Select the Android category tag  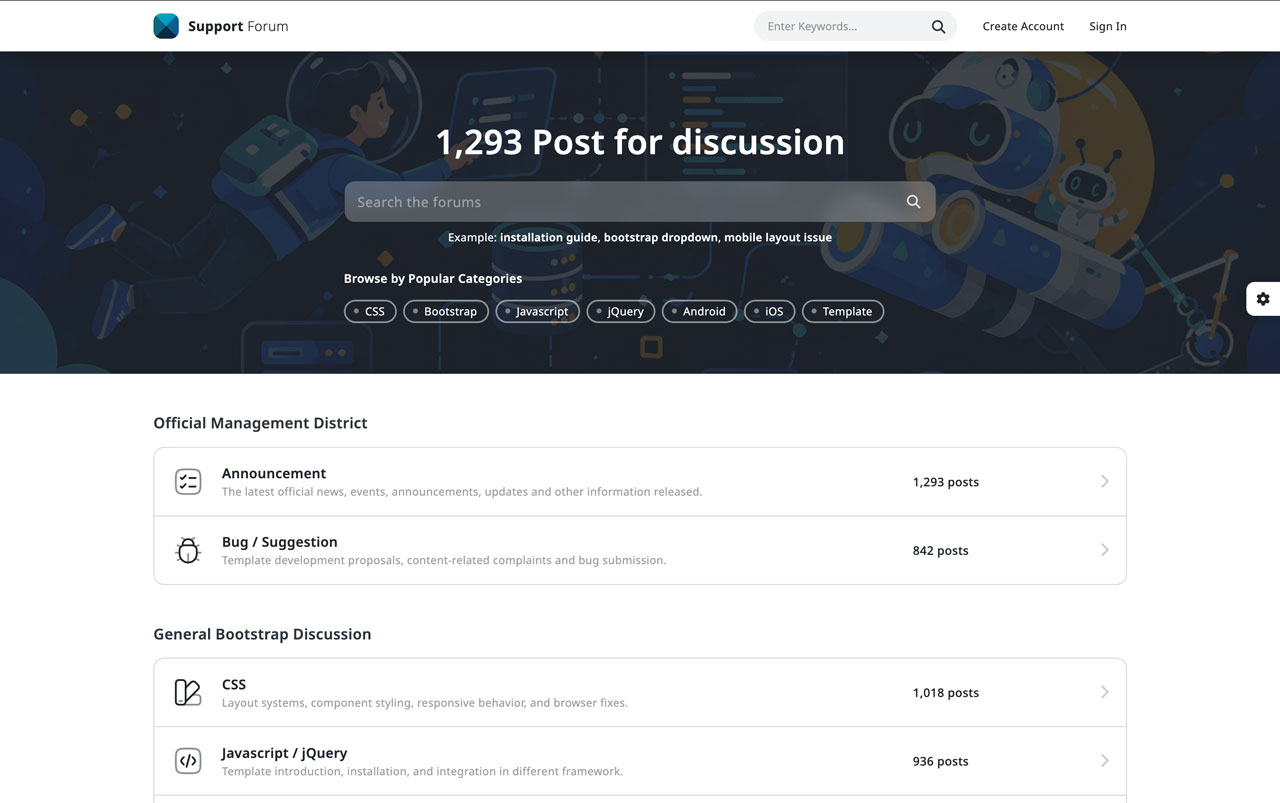click(x=700, y=312)
